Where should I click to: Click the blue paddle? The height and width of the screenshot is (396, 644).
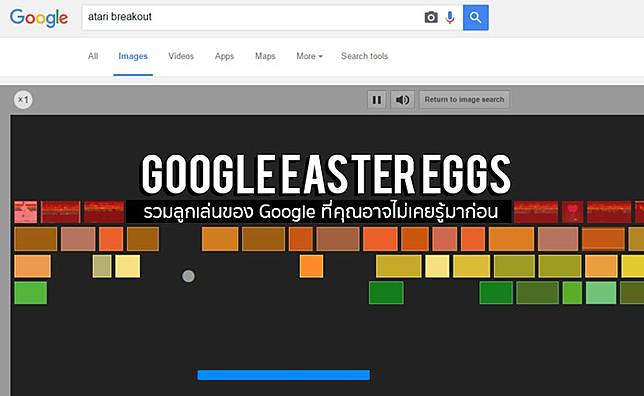283,375
